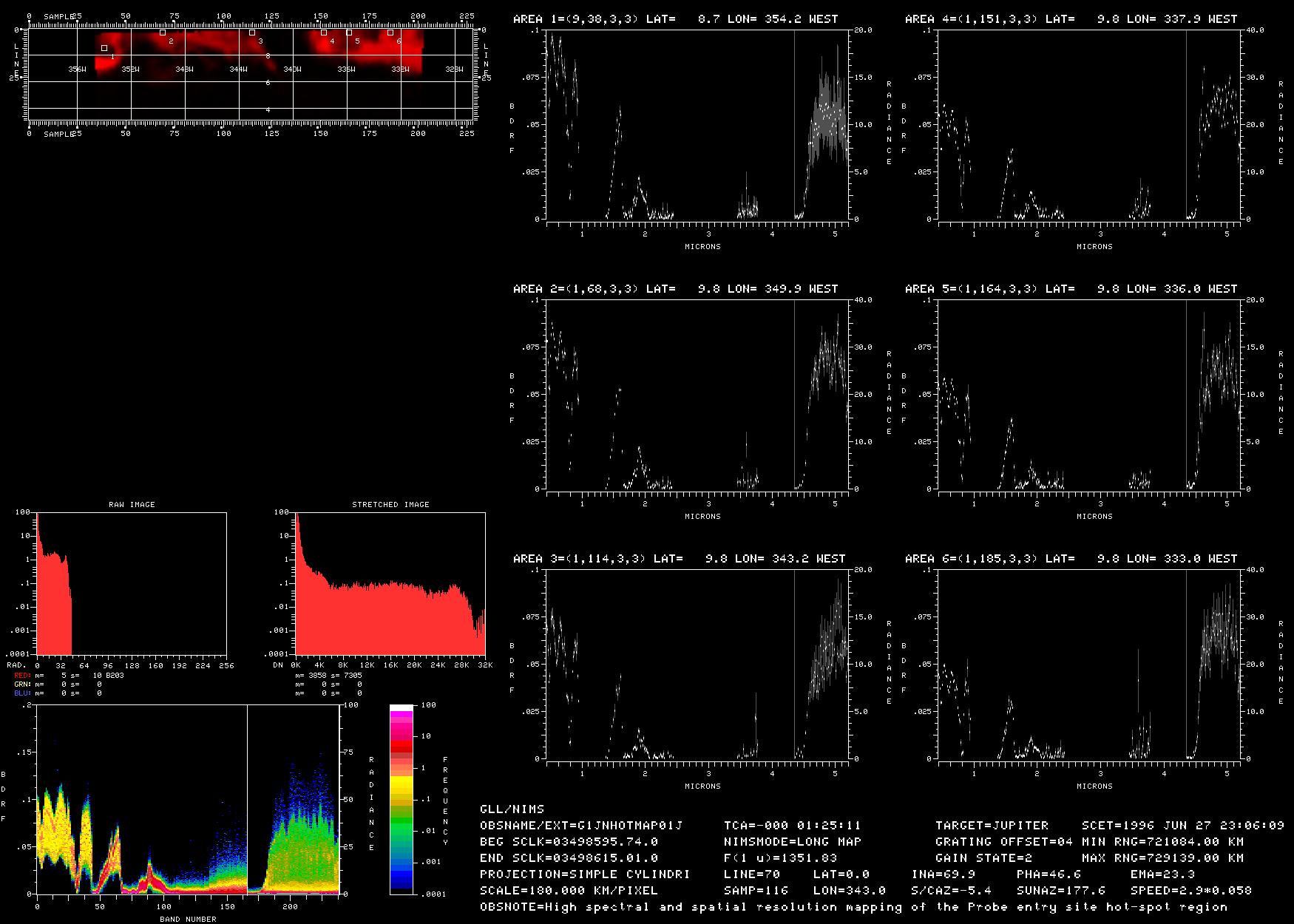Click the area 1 square marker on map
This screenshot has width=1294, height=924.
104,48
